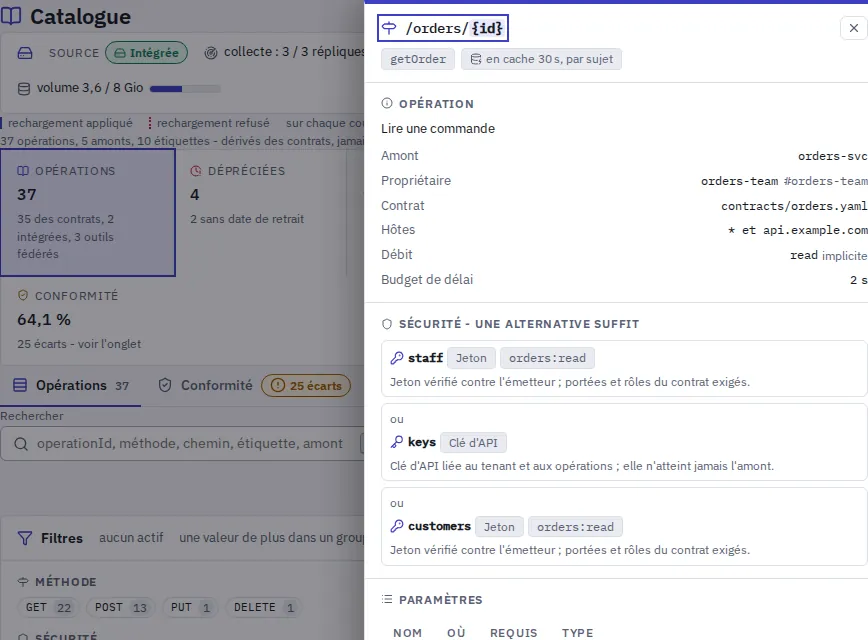Click the getOrder operation badge
This screenshot has height=640, width=868.
(x=418, y=59)
